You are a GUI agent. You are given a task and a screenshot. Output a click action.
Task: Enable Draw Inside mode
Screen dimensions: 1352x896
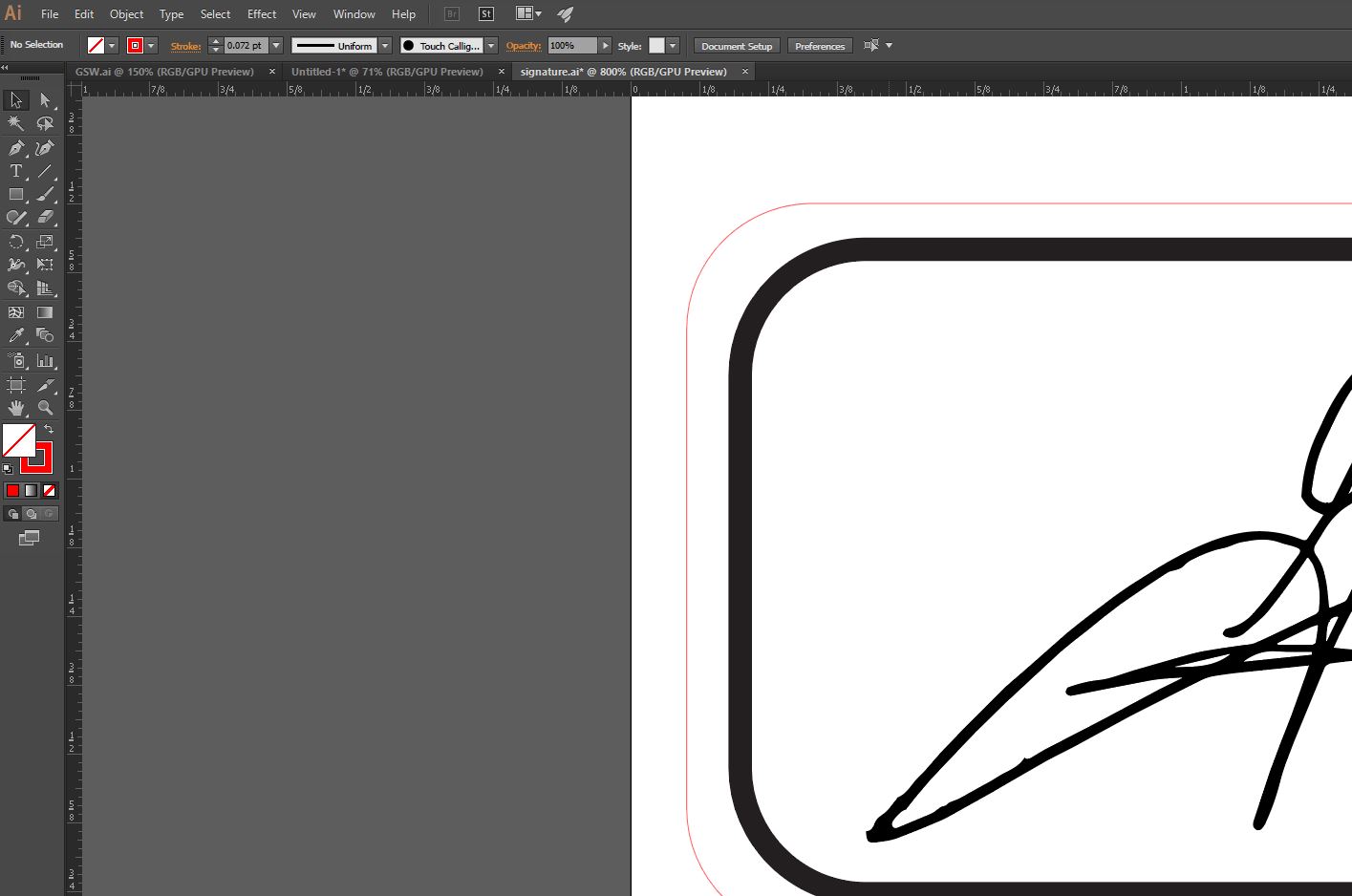pyautogui.click(x=49, y=514)
